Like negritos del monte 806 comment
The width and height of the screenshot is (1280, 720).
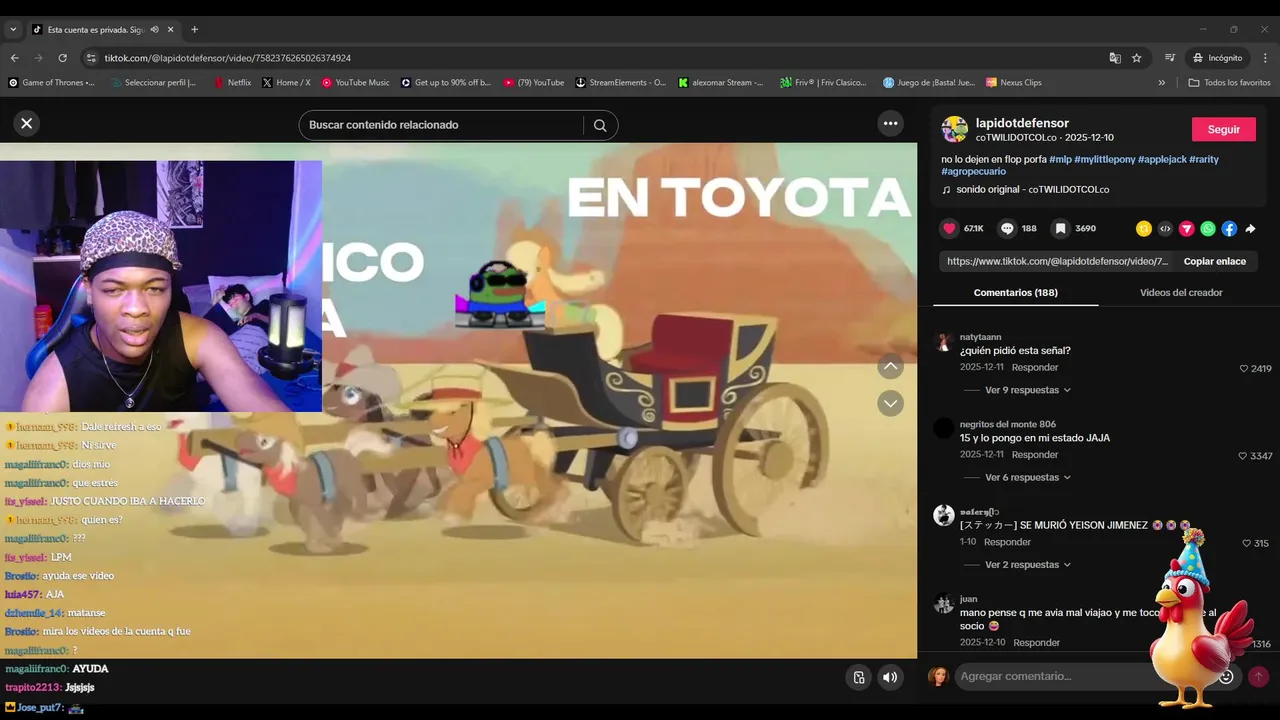(1244, 456)
